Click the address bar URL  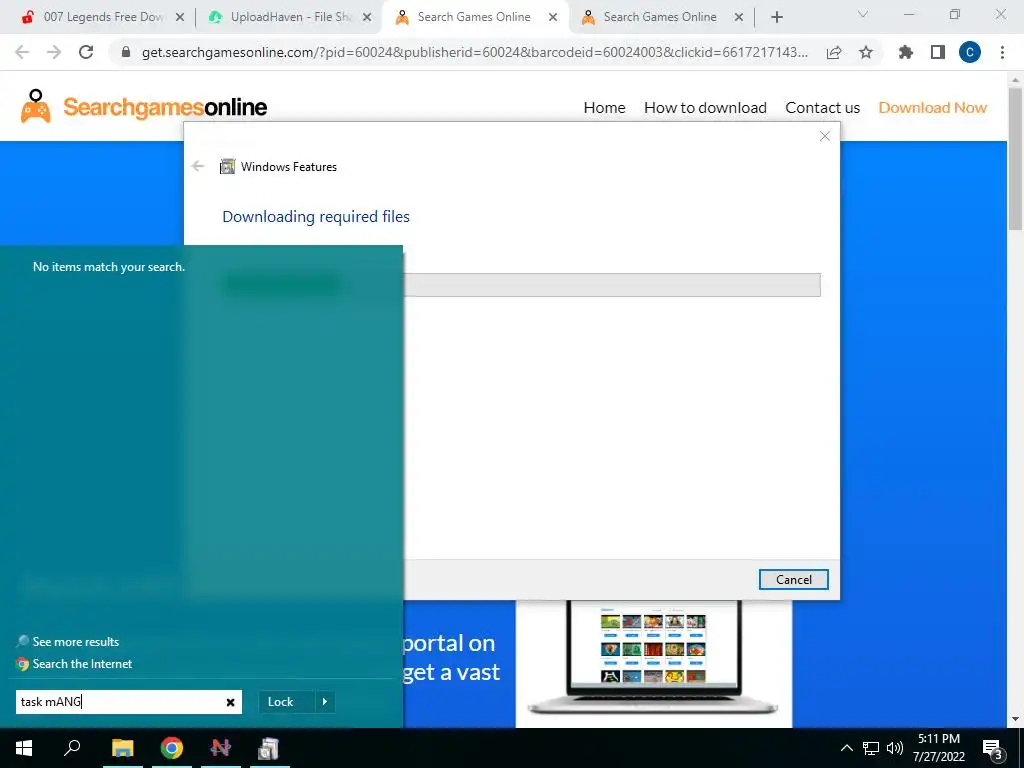[x=475, y=52]
